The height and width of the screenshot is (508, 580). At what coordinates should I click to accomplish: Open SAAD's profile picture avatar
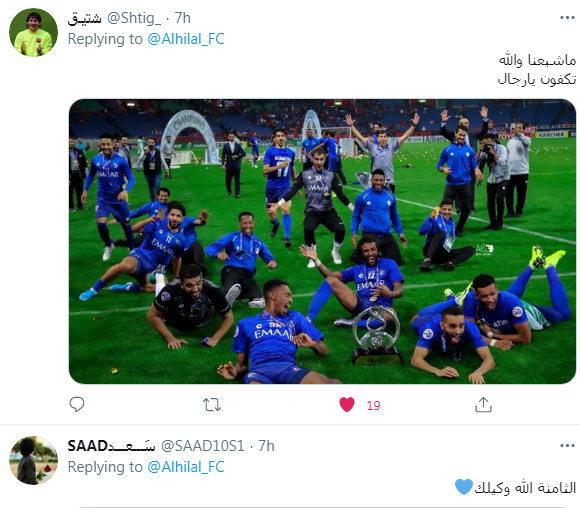coord(33,460)
